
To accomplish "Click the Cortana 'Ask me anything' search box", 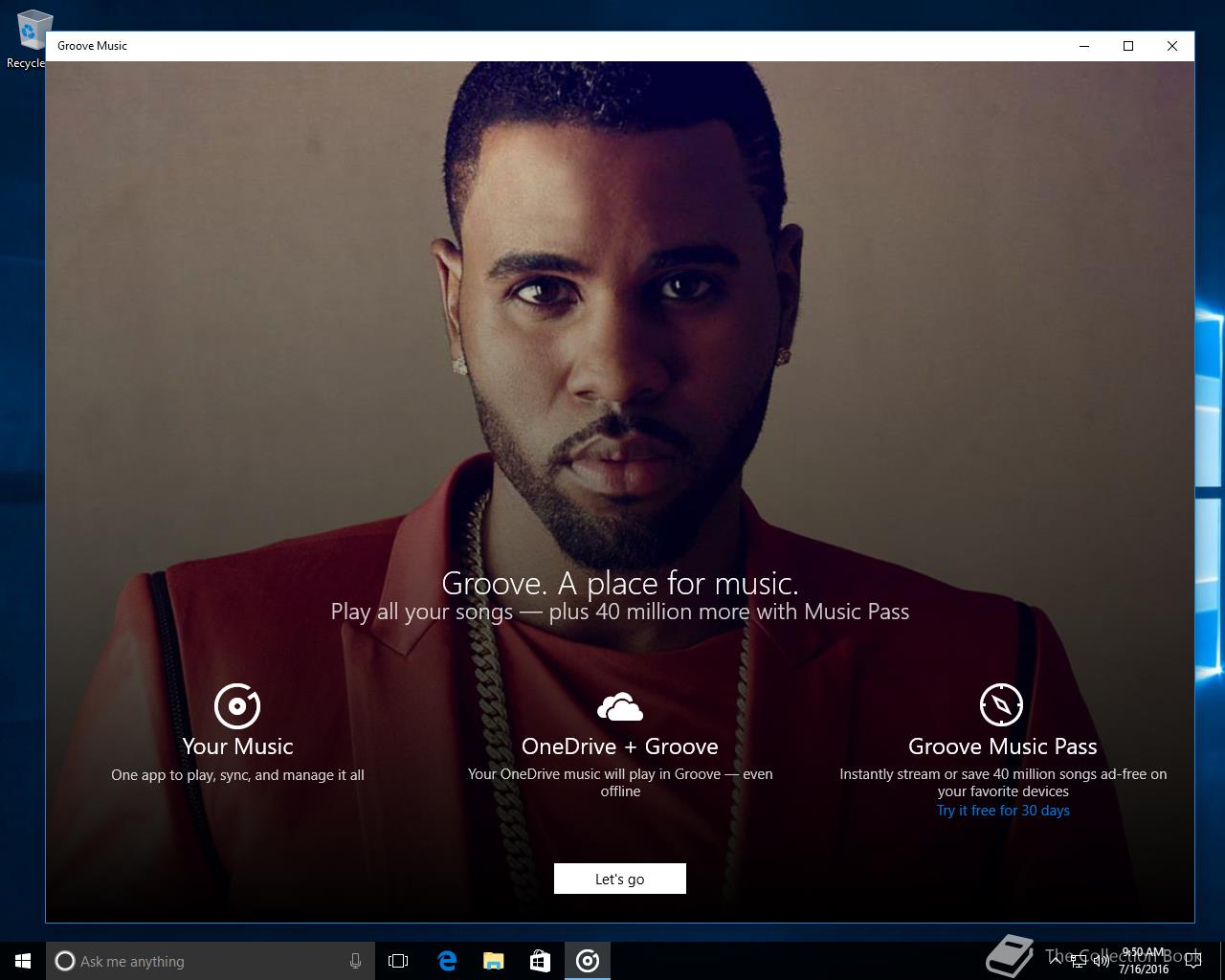I will point(210,961).
